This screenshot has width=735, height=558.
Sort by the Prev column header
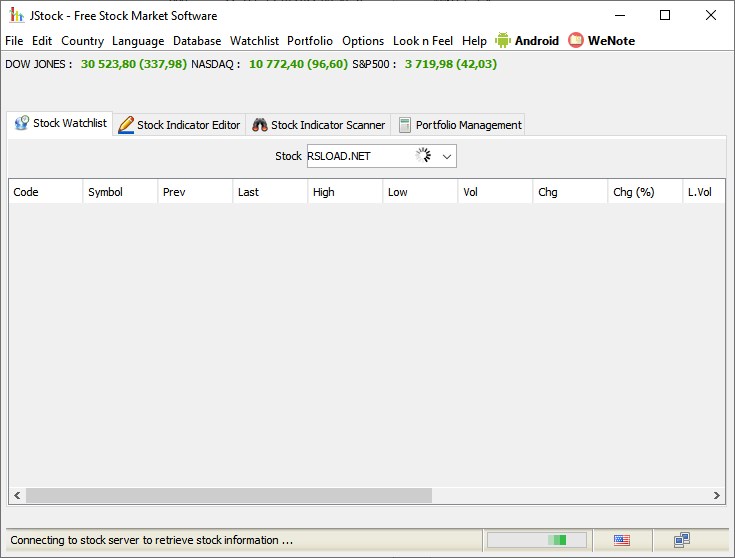pyautogui.click(x=195, y=192)
